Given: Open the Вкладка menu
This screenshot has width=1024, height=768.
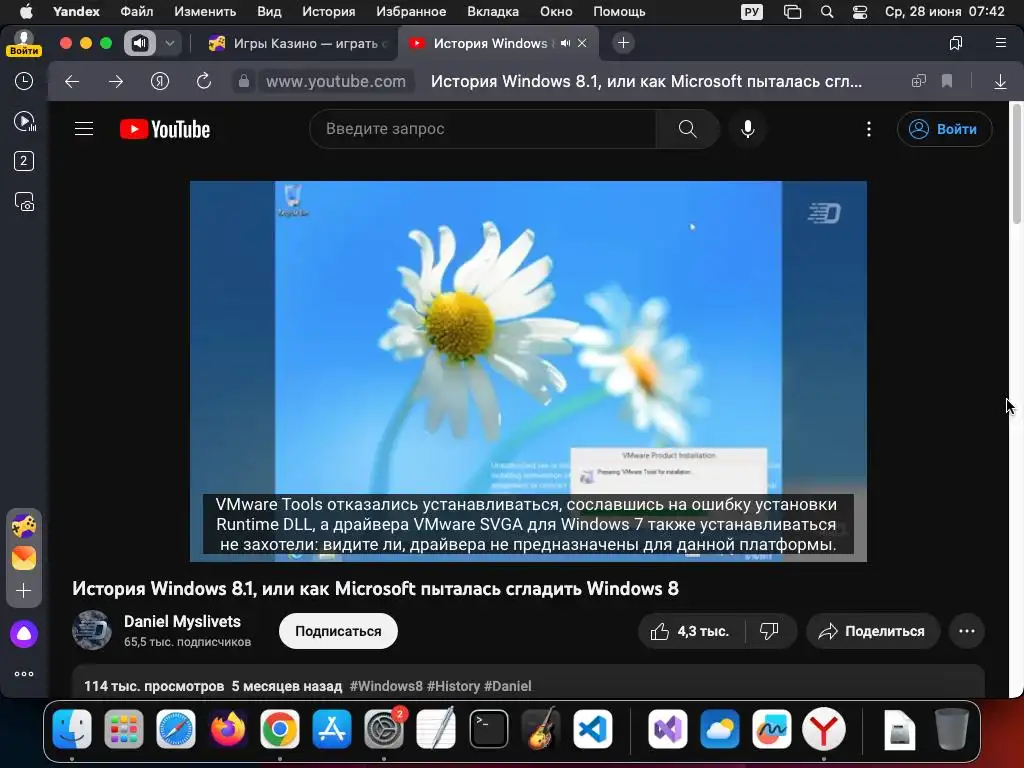Looking at the screenshot, I should (493, 12).
